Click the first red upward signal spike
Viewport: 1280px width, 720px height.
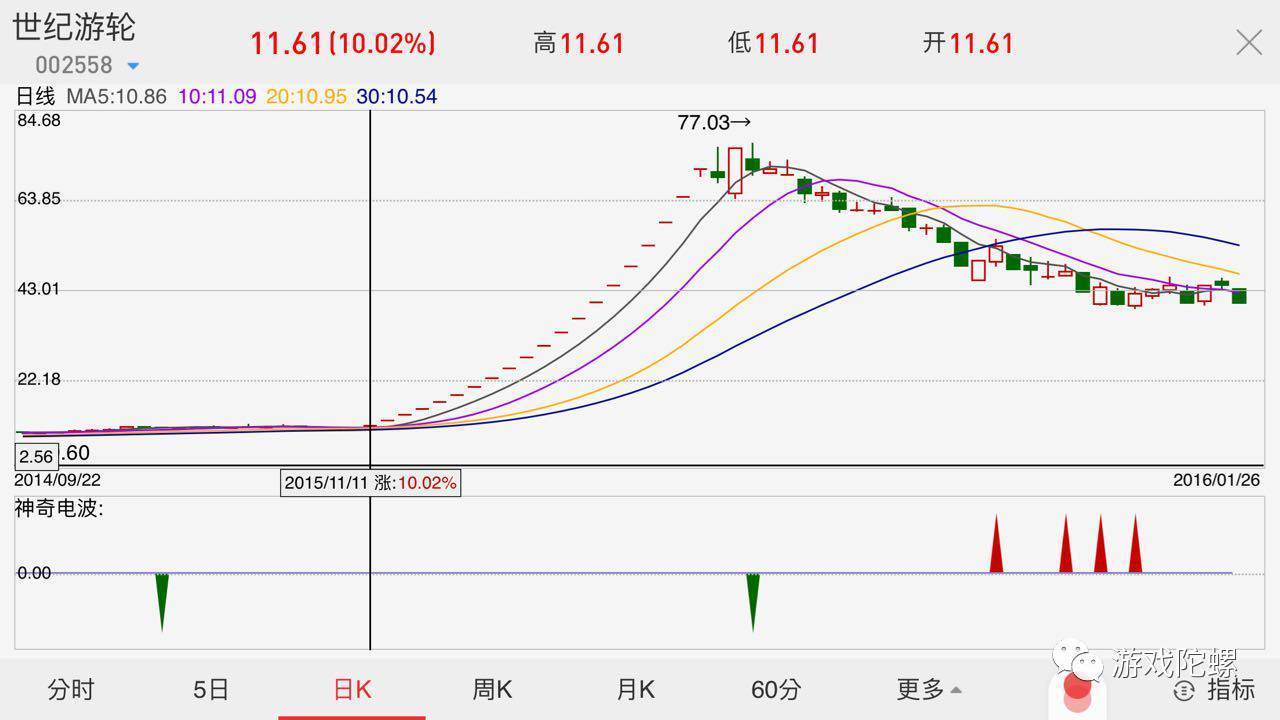point(996,544)
